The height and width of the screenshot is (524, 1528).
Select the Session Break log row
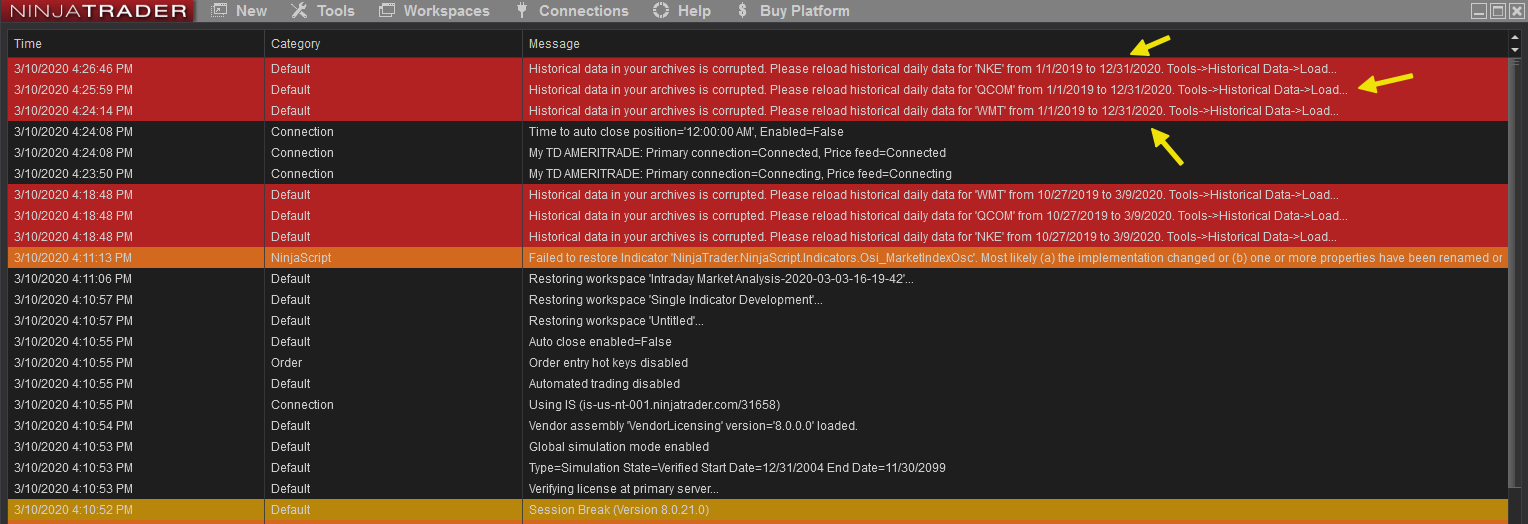[x=700, y=510]
